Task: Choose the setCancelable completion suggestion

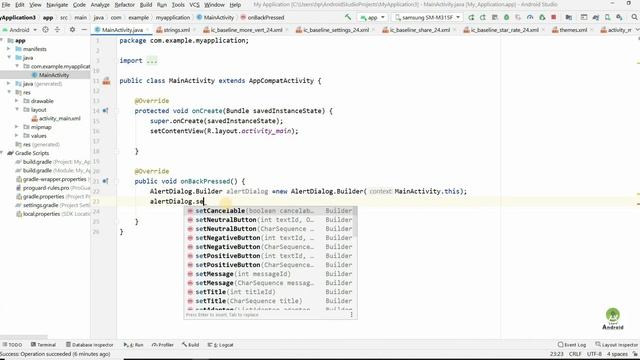Action: point(270,211)
